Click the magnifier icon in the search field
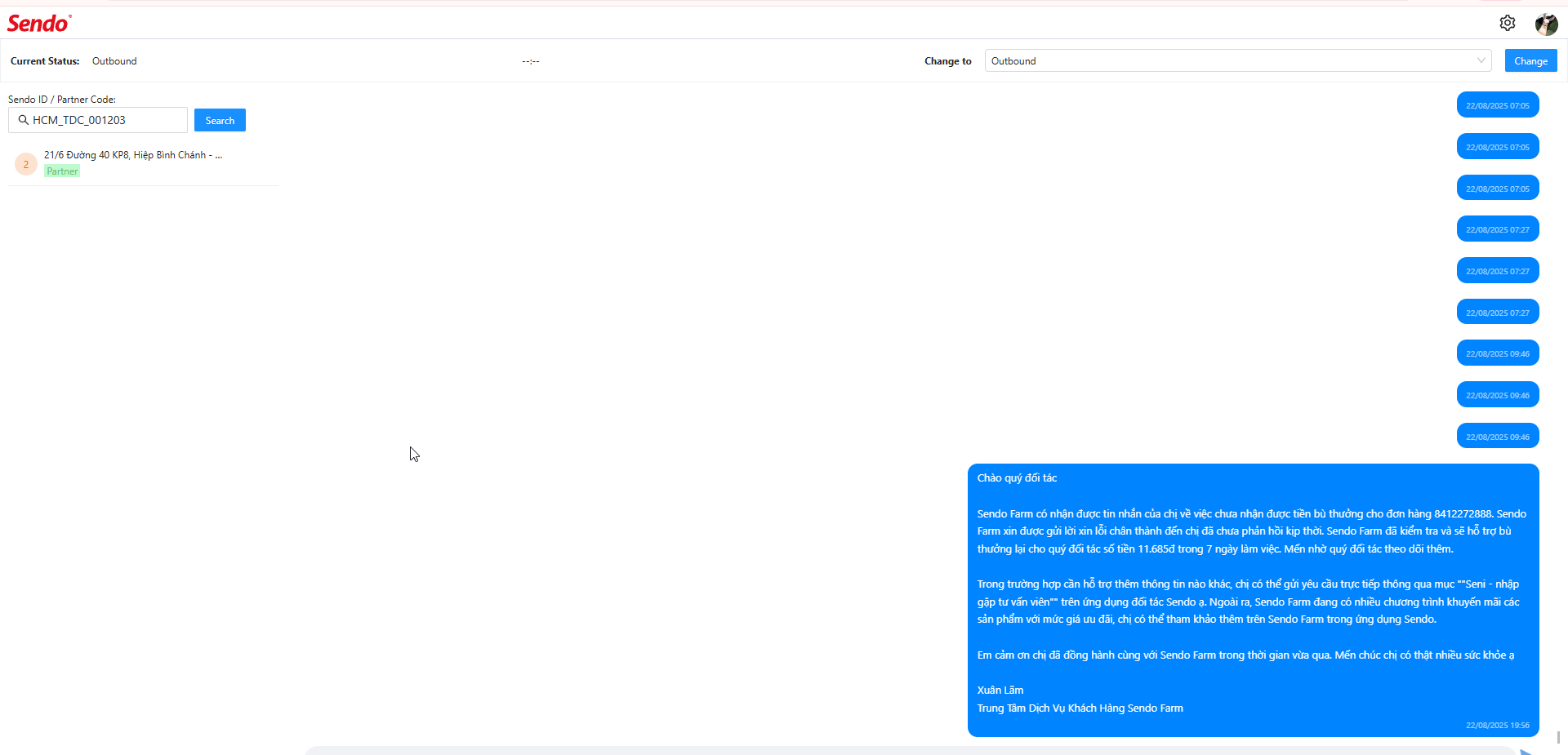Screen dimensions: 1568x755 coord(24,120)
